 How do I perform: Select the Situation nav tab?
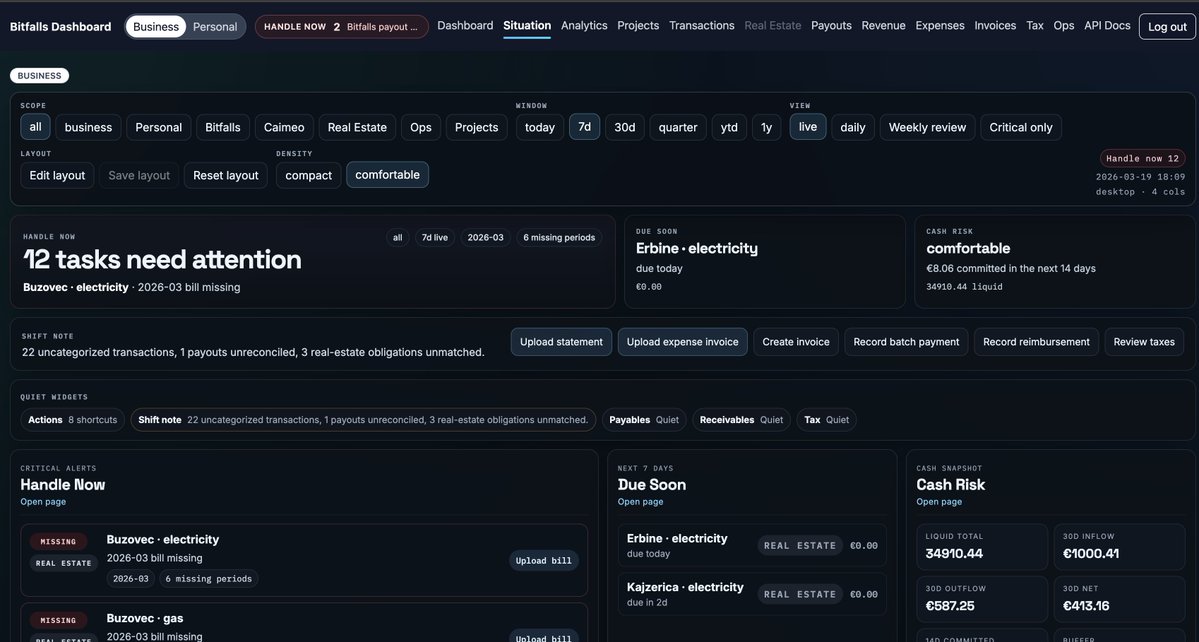(527, 25)
